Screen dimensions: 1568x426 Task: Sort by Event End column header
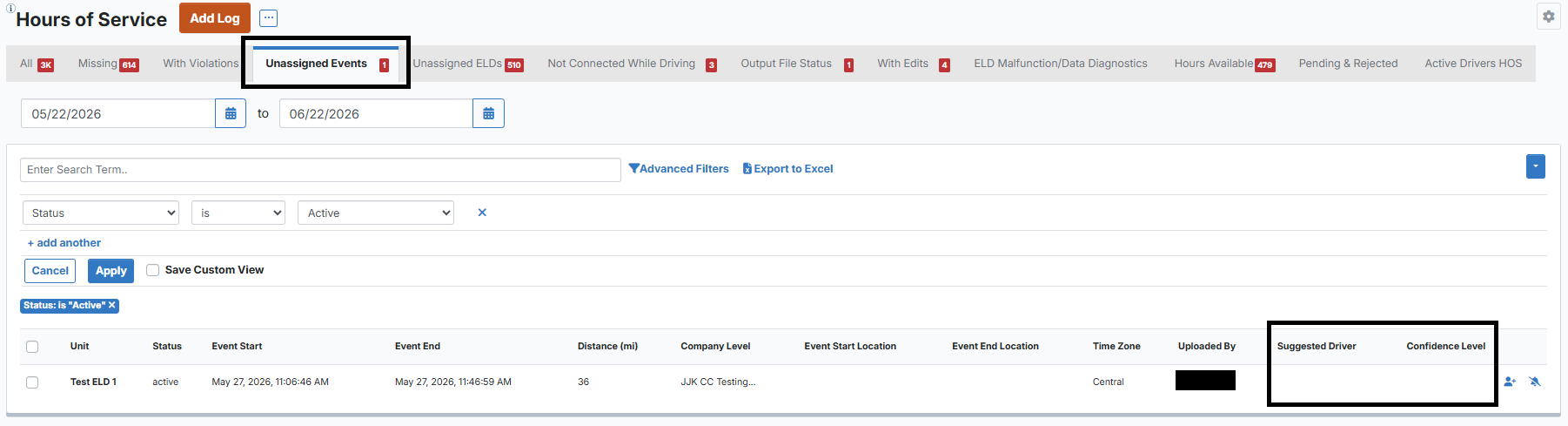(x=418, y=347)
